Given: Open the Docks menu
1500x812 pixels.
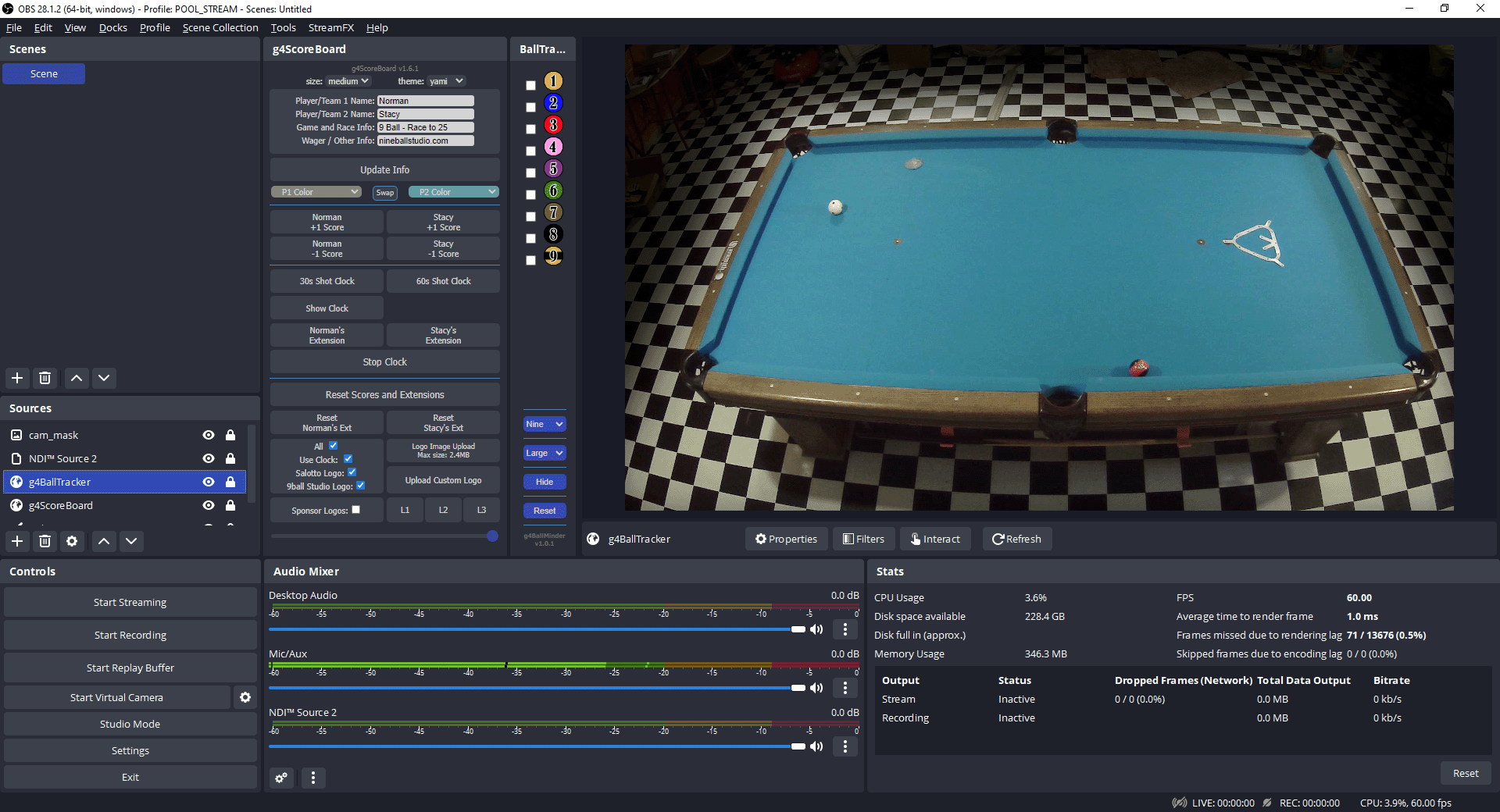Looking at the screenshot, I should [112, 27].
